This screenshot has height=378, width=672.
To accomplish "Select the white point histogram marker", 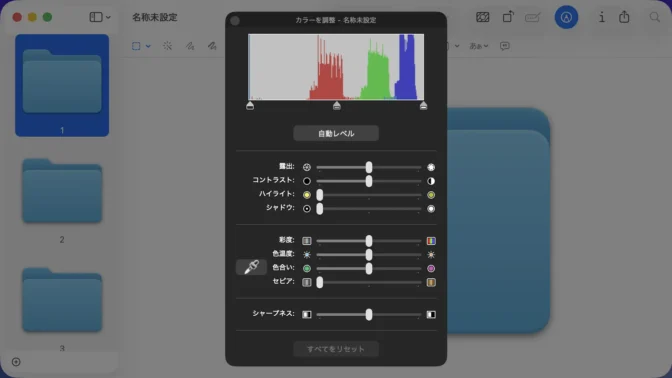I will [423, 105].
